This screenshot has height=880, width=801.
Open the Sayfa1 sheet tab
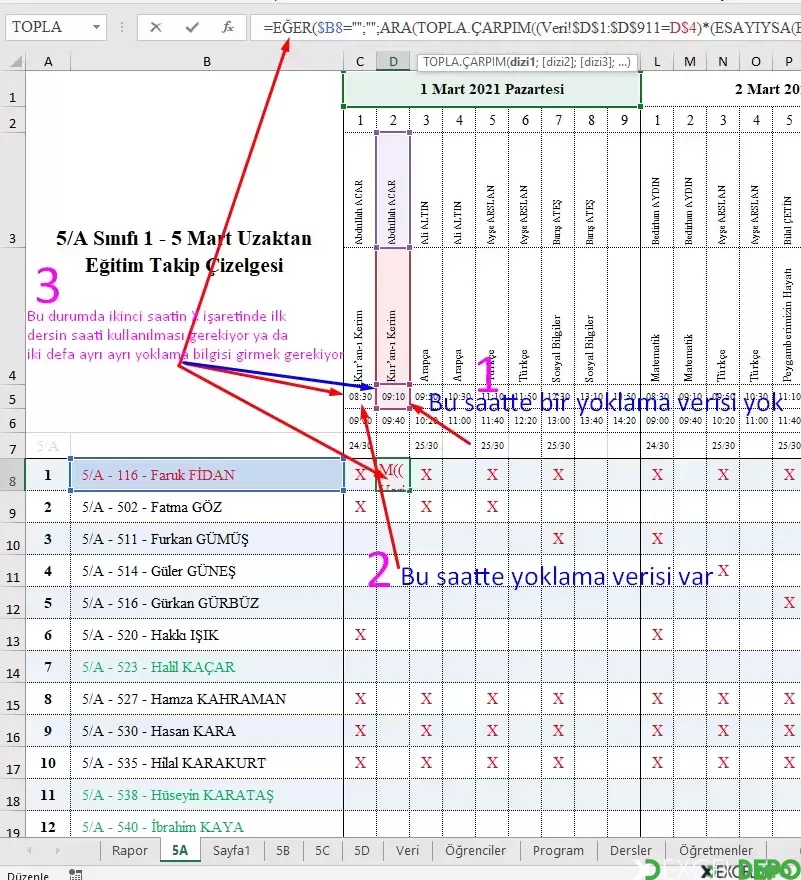click(231, 850)
